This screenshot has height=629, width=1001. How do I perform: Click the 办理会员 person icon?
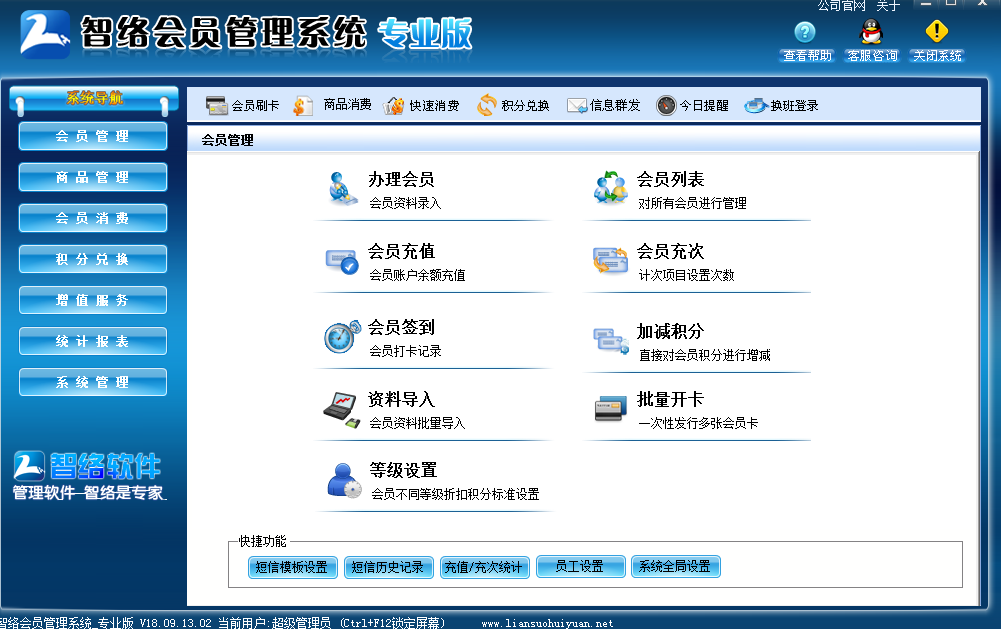tap(342, 188)
